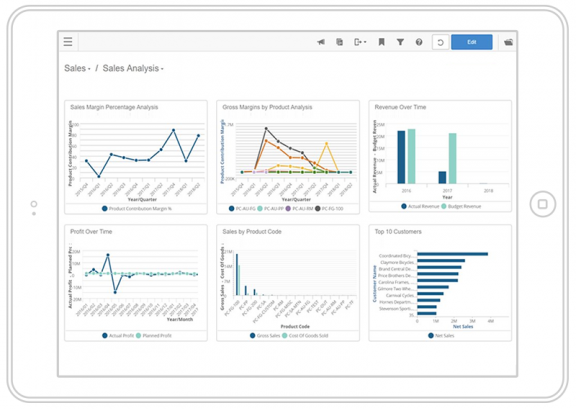The image size is (576, 409).
Task: Click the Stevenson Sports customer bar
Action: click(x=427, y=307)
